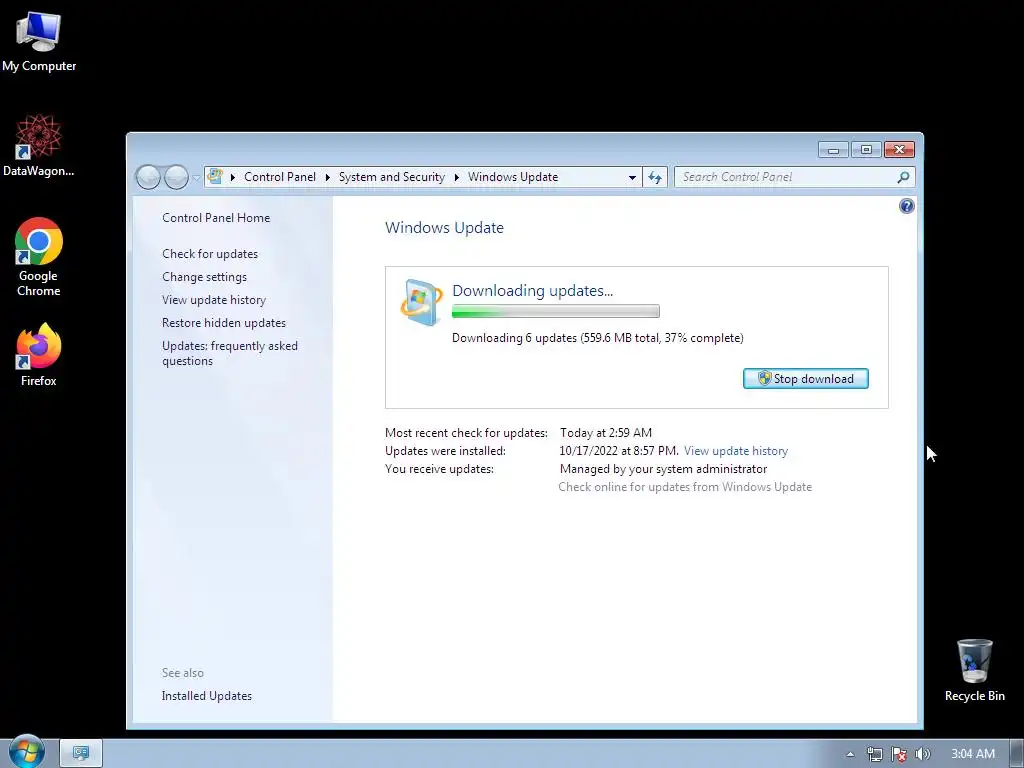
Task: Select the Control Panel taskbar button
Action: point(81,753)
